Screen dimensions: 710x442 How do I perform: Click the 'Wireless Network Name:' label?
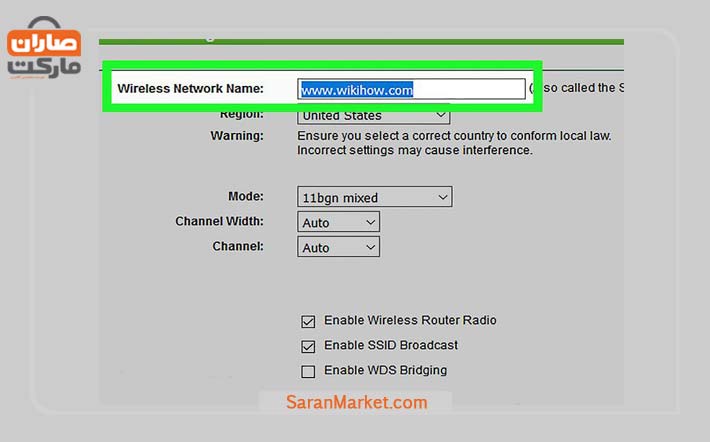click(x=190, y=89)
